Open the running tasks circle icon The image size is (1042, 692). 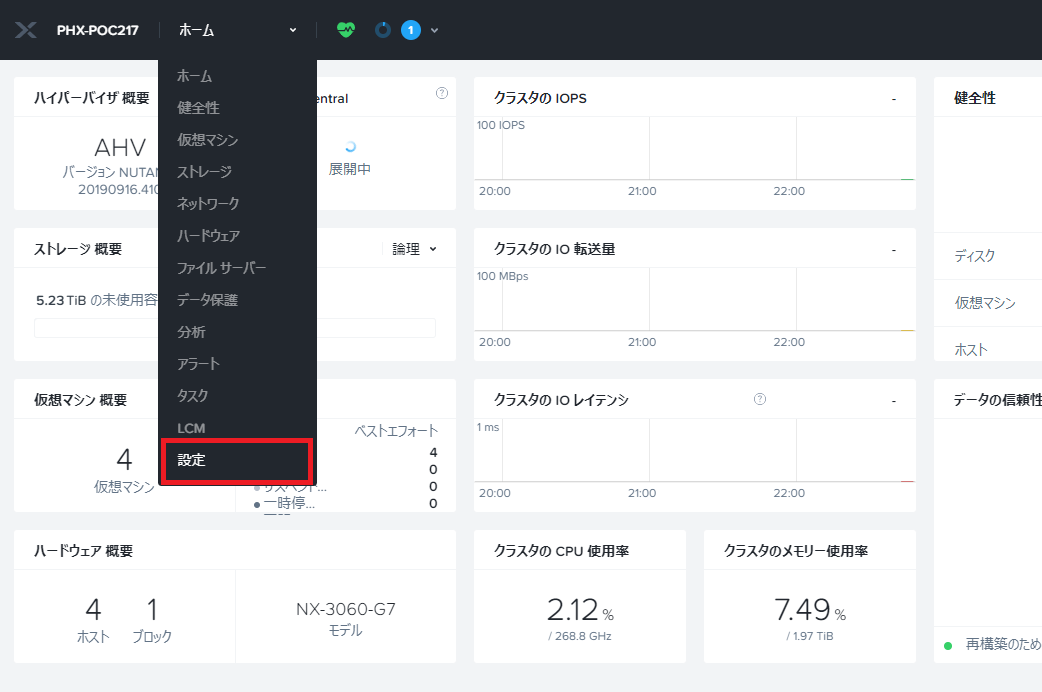pyautogui.click(x=383, y=30)
